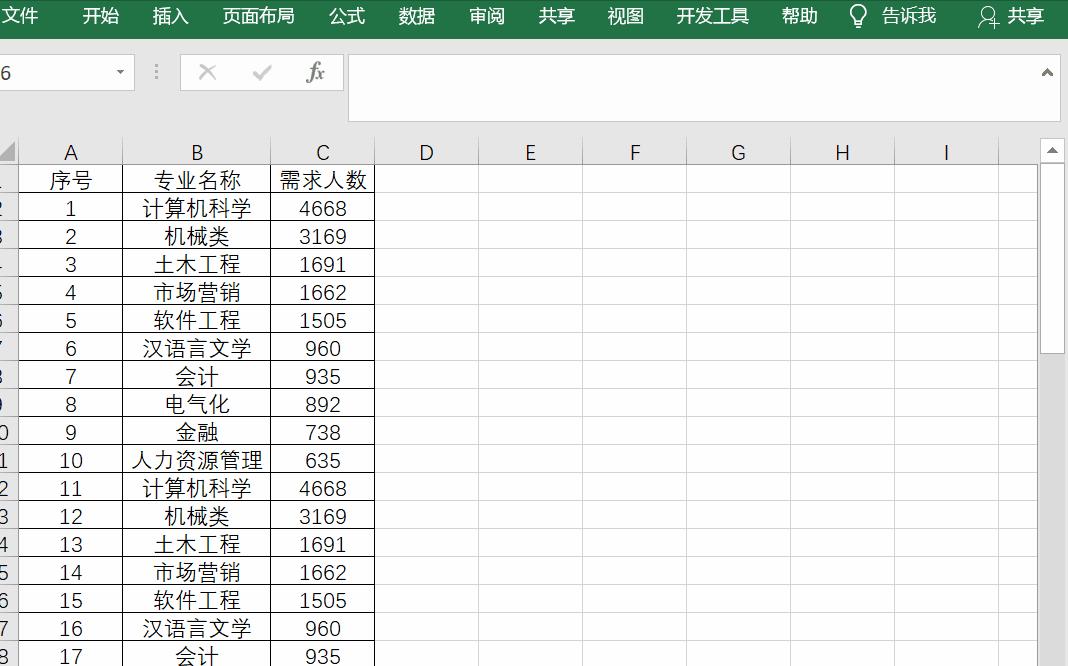This screenshot has width=1068, height=666.
Task: Click the Enter checkmark icon in formula bar
Action: [261, 72]
